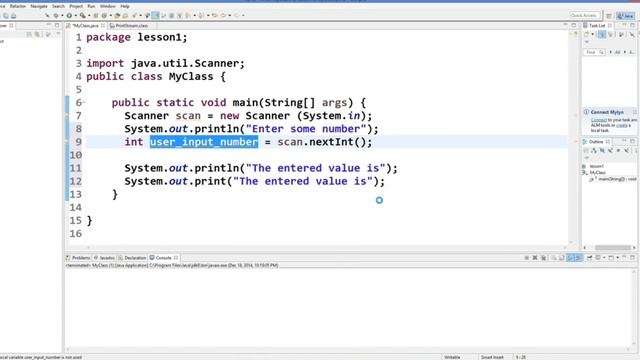This screenshot has width=640, height=360.
Task: Click Remove All Terminated Launches icon
Action: pyautogui.click(x=544, y=258)
